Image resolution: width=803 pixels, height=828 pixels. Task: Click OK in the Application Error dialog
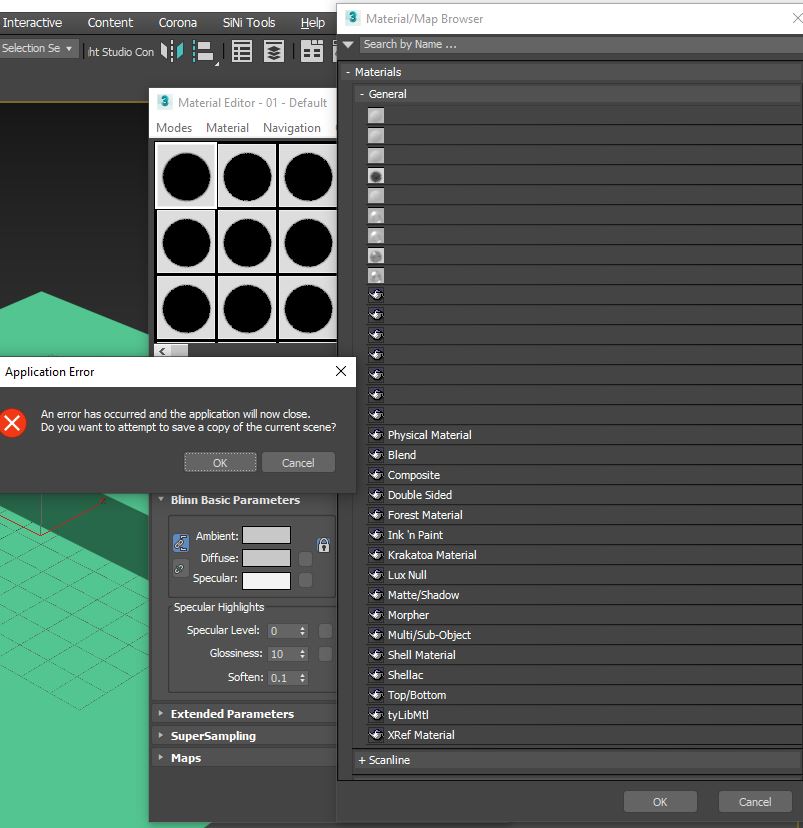coord(220,462)
